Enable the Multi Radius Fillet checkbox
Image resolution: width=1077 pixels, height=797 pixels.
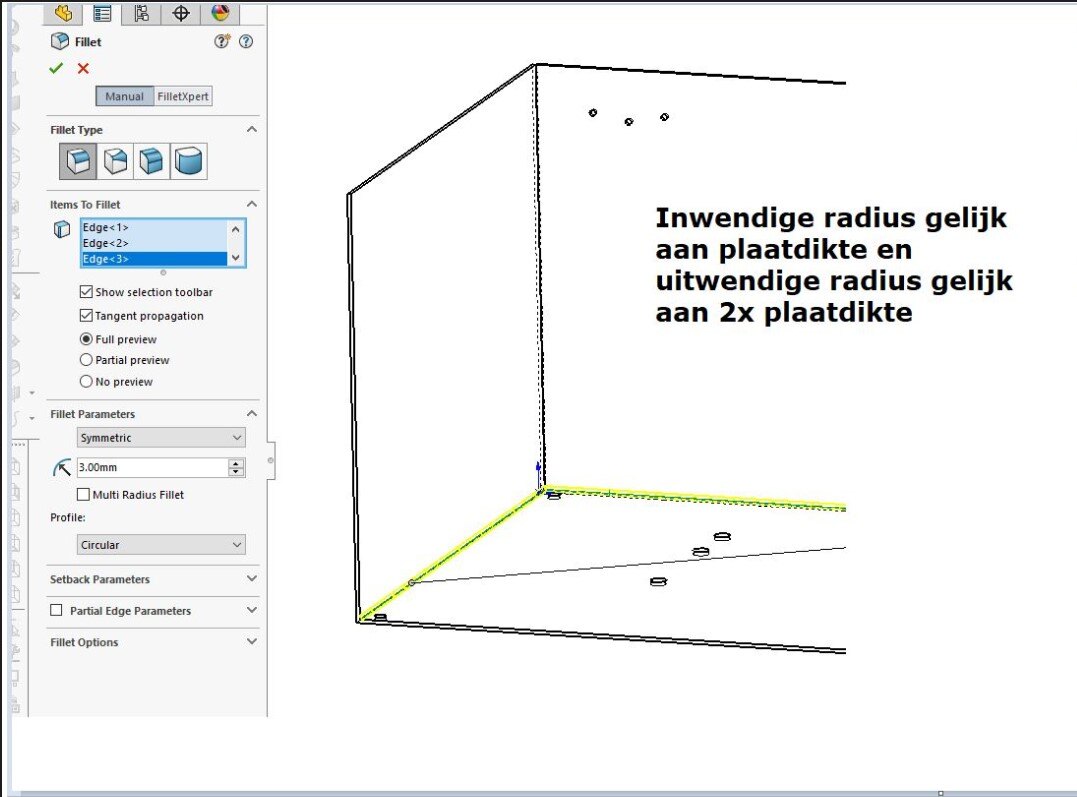84,495
